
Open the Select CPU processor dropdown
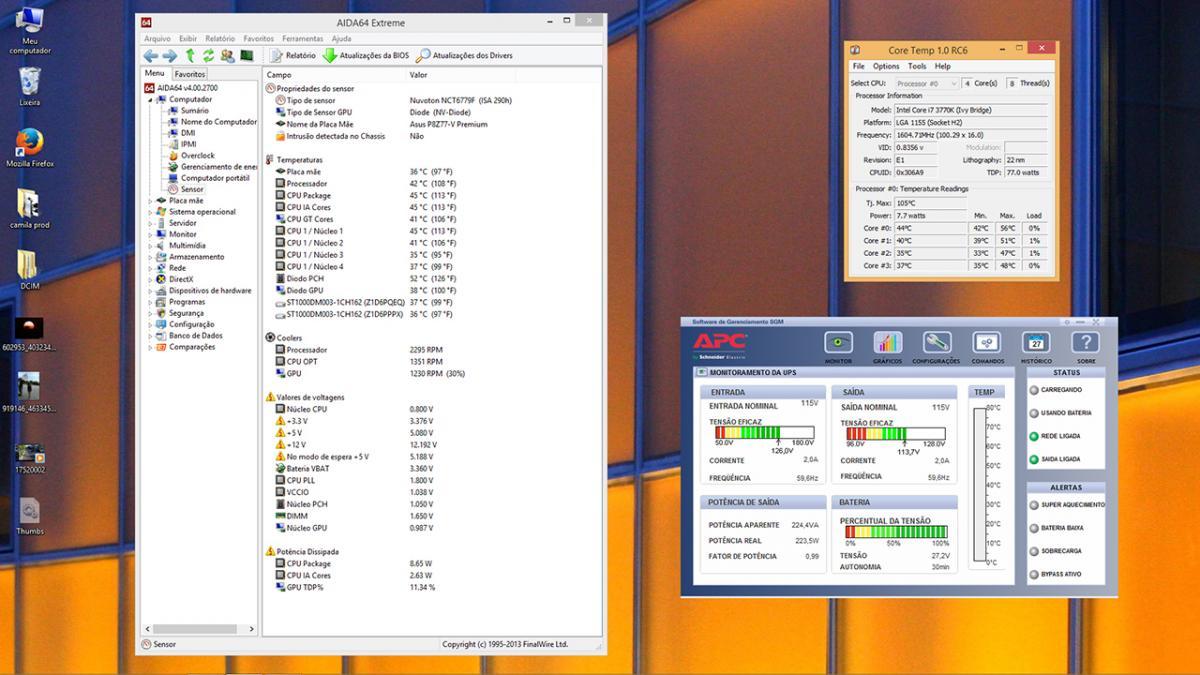click(x=927, y=83)
